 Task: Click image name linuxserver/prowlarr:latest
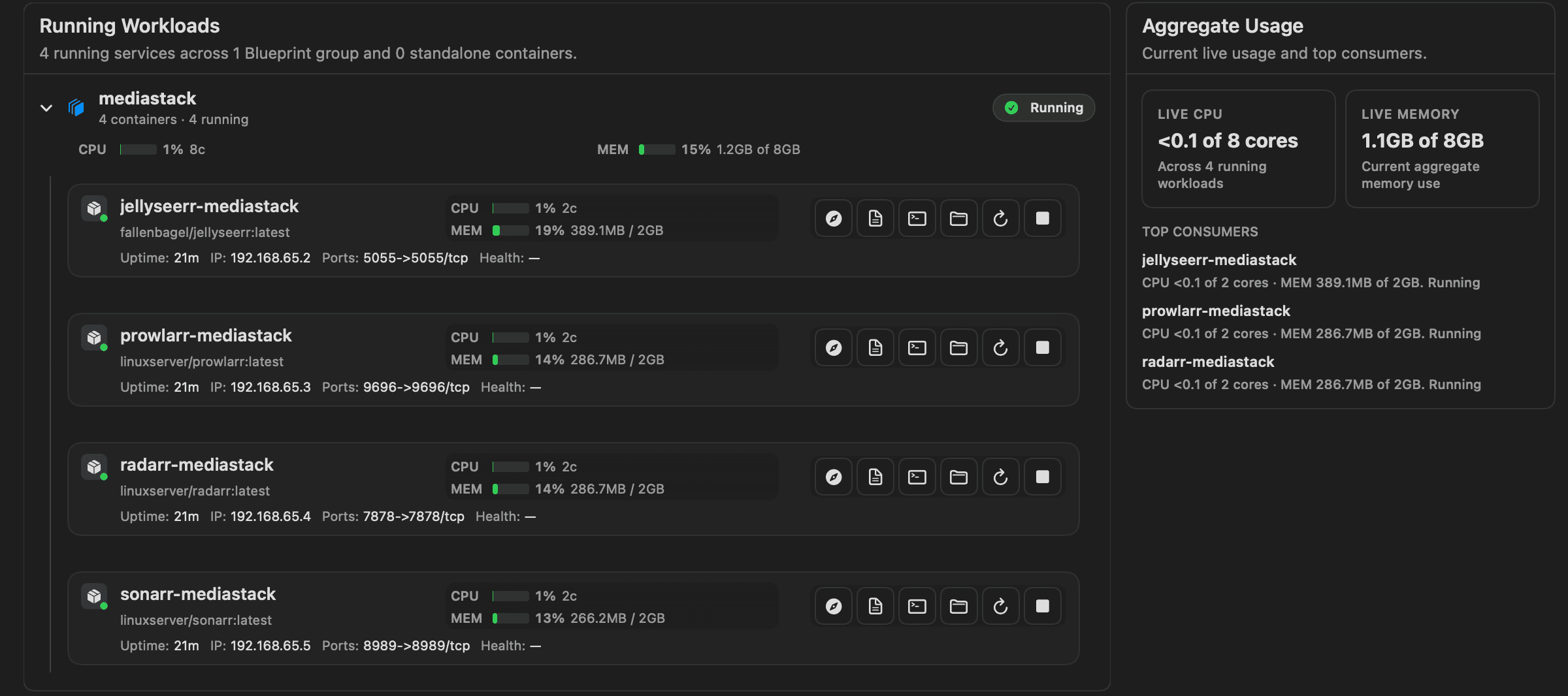pos(202,362)
